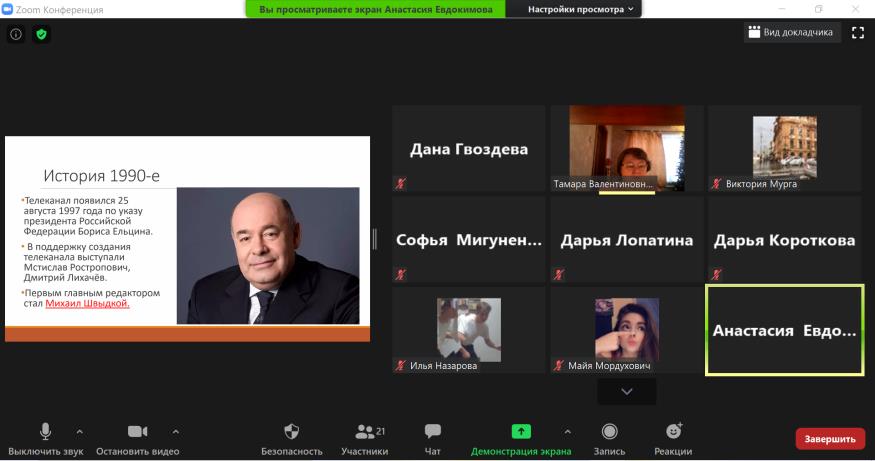Stop video with the camera icon

[137, 431]
